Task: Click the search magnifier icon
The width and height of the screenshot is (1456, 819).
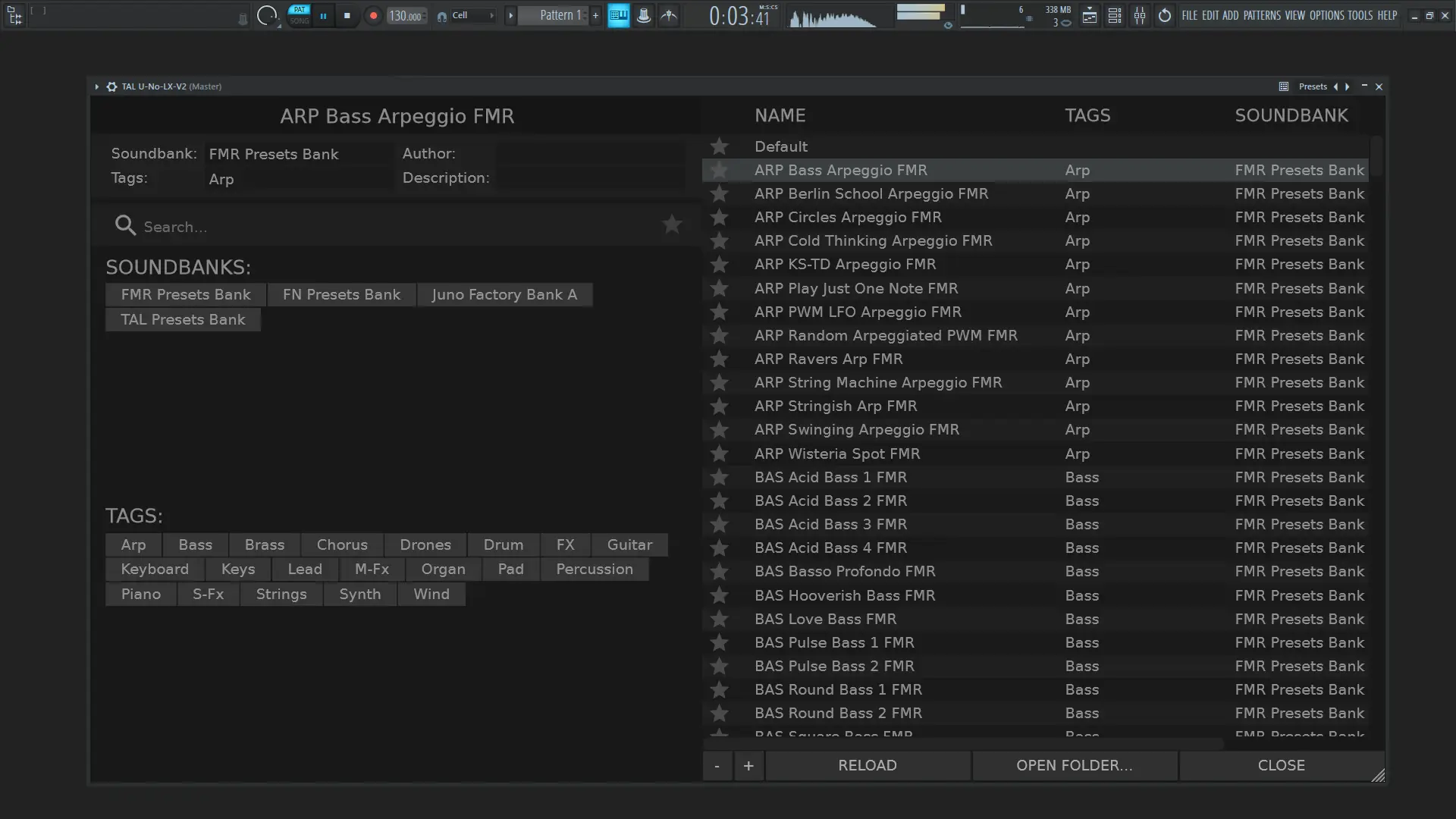Action: pos(125,226)
